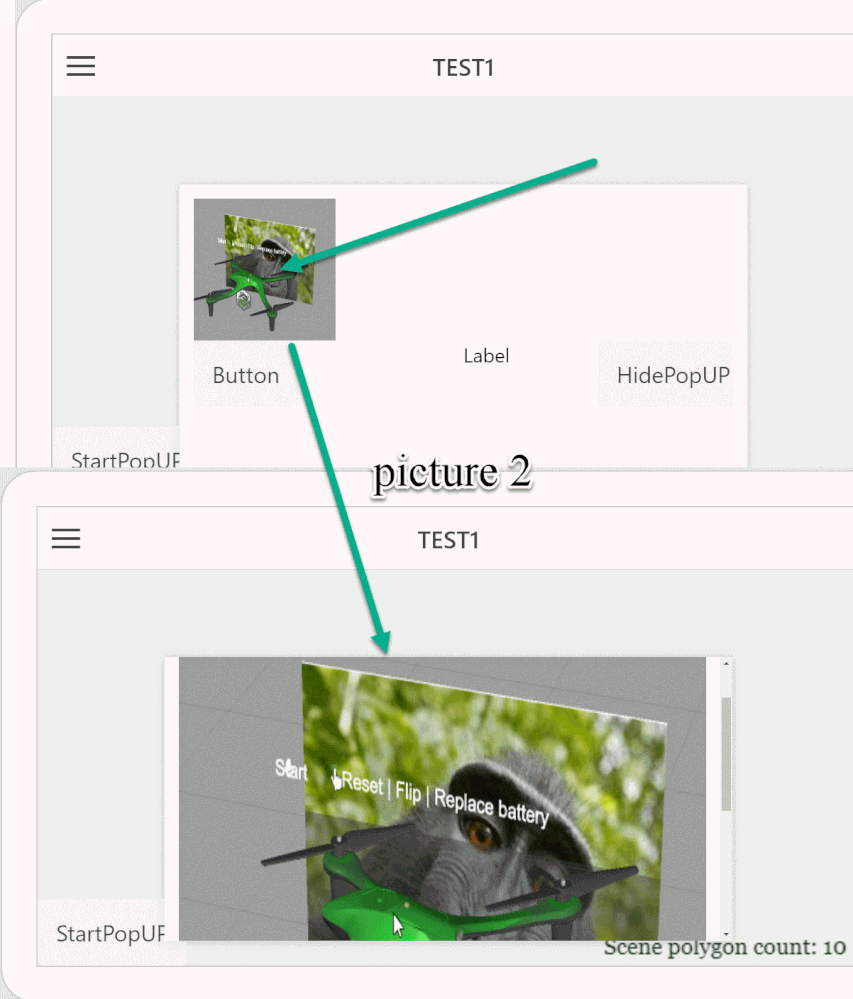Click the scrollbar down arrow beside the 3D view
The width and height of the screenshot is (853, 999).
(726, 934)
